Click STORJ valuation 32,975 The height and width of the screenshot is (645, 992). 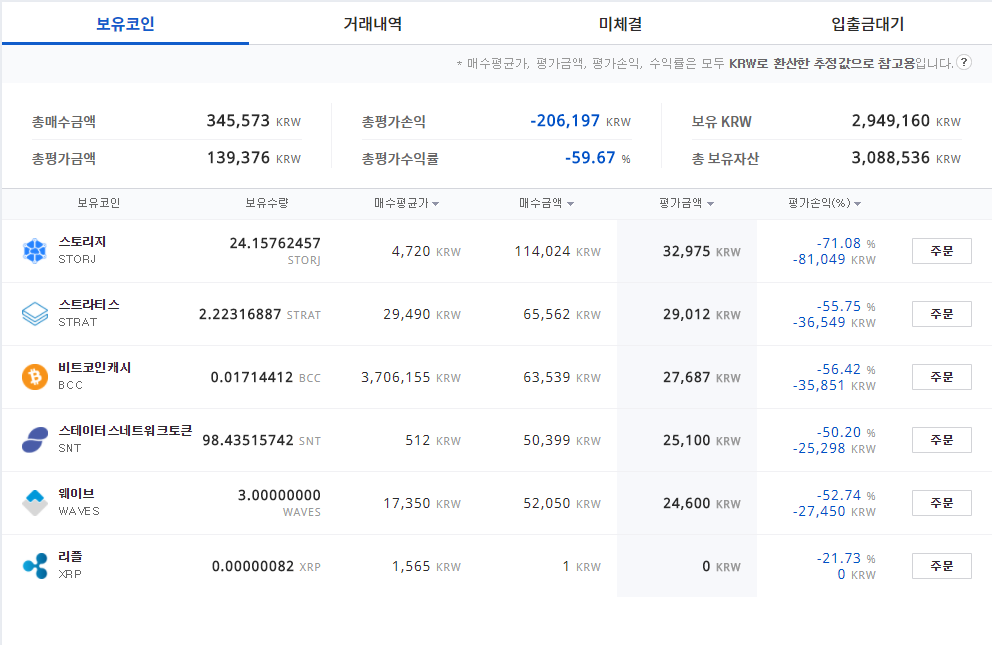[686, 251]
